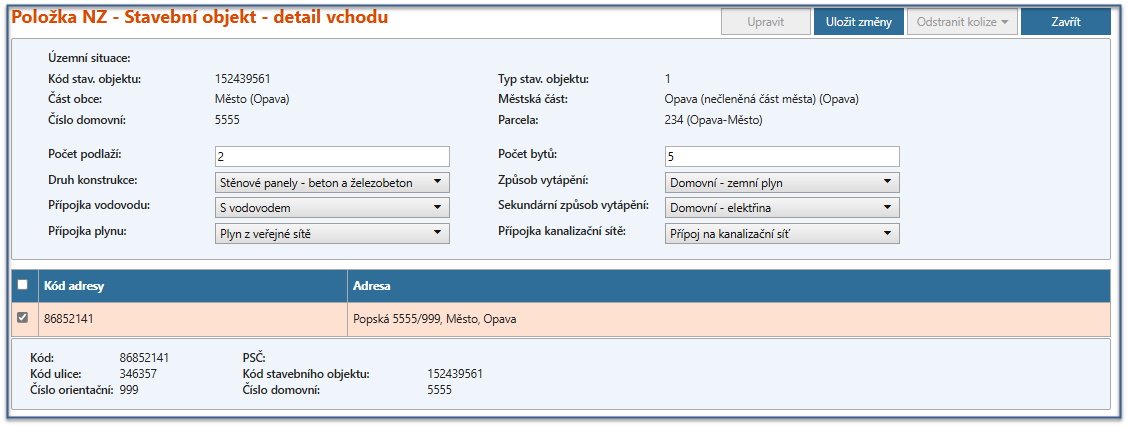Click the arrow on Způsob vytápění combo box
1128x427 pixels.
tap(887, 182)
